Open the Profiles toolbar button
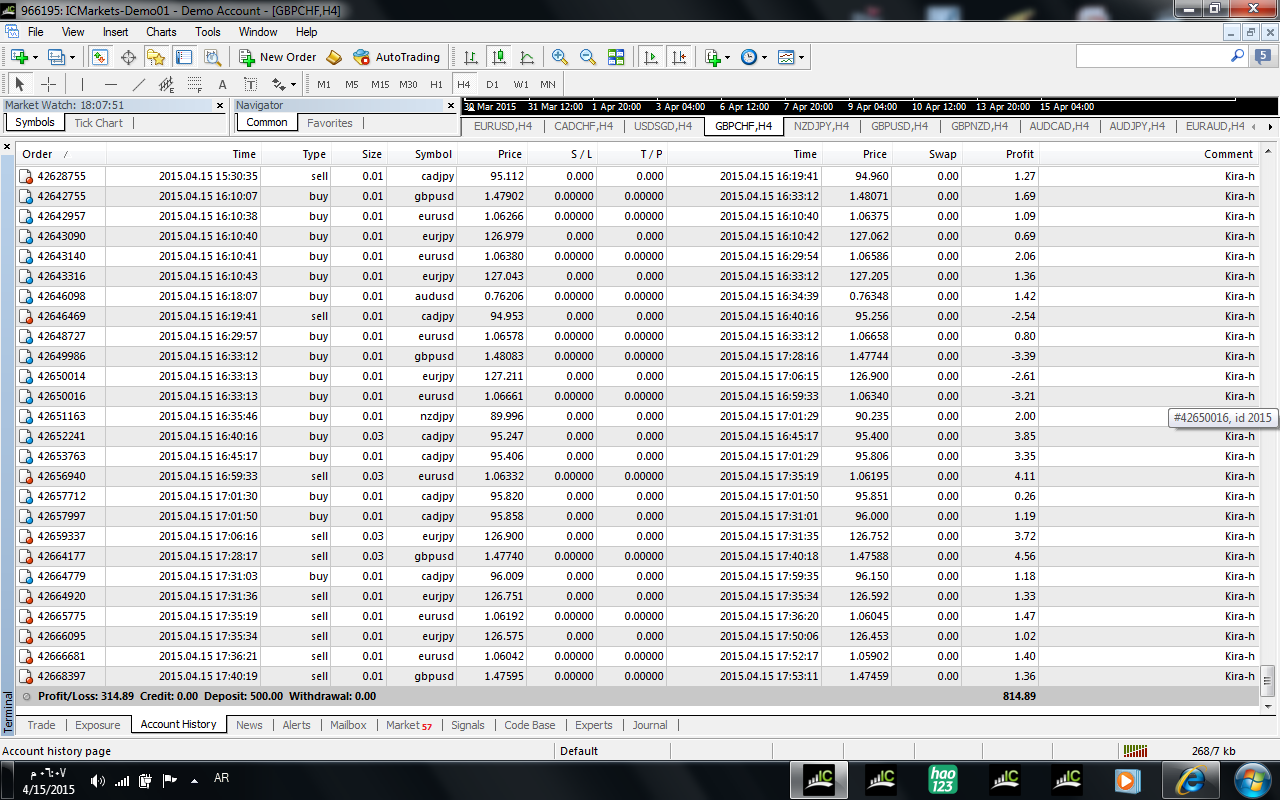This screenshot has width=1280, height=800. pos(56,57)
